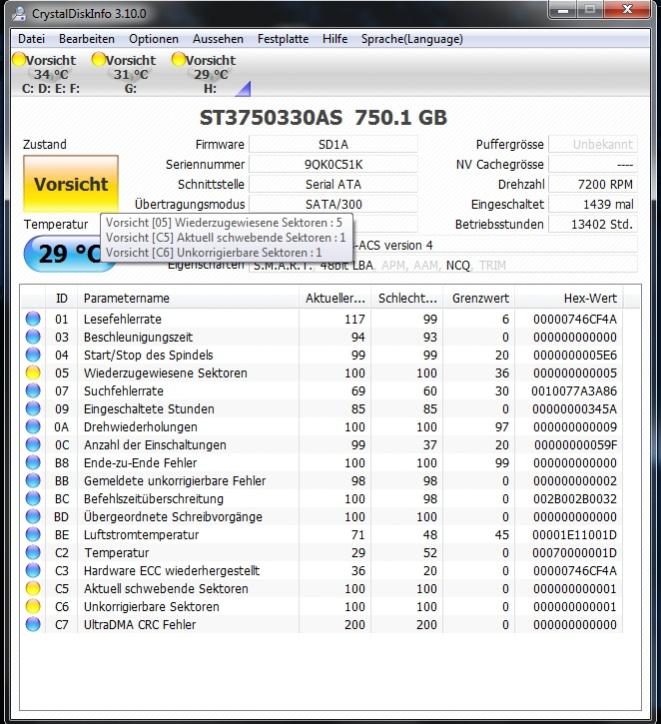Click the blue dot for Drehwiederholungen
661x724 pixels.
pos(33,427)
